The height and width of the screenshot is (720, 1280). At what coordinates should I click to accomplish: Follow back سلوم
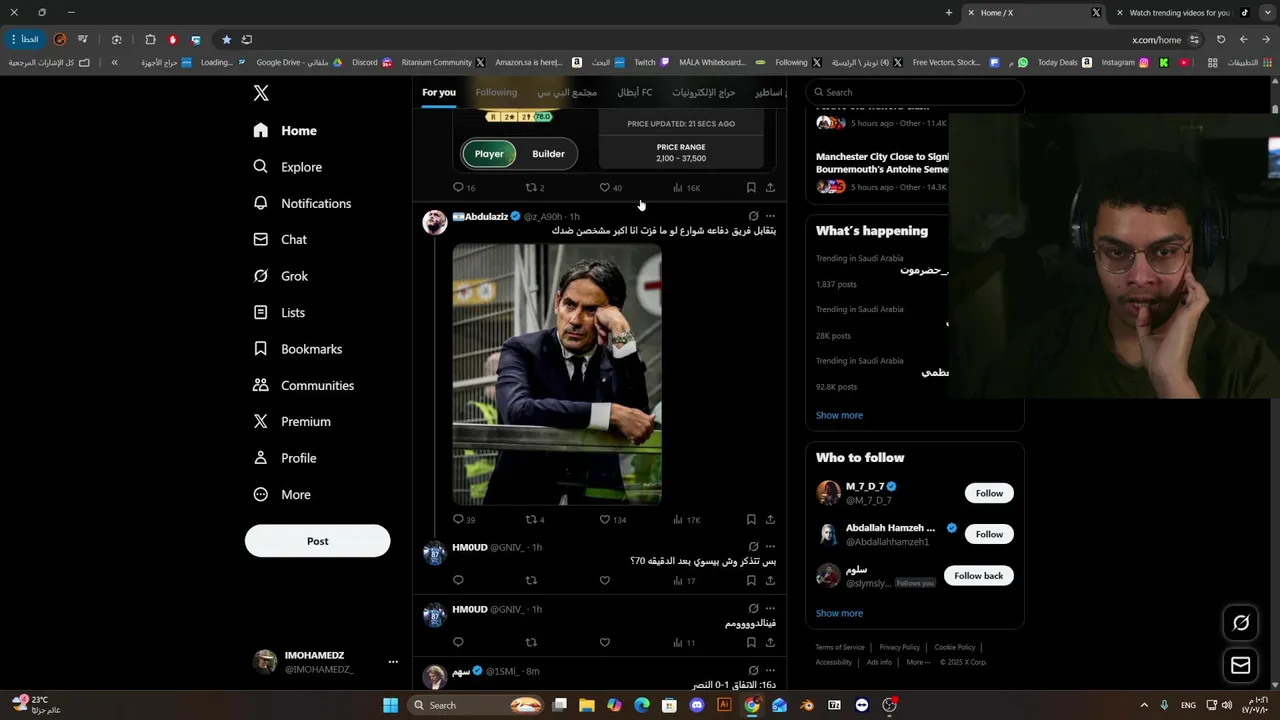978,575
